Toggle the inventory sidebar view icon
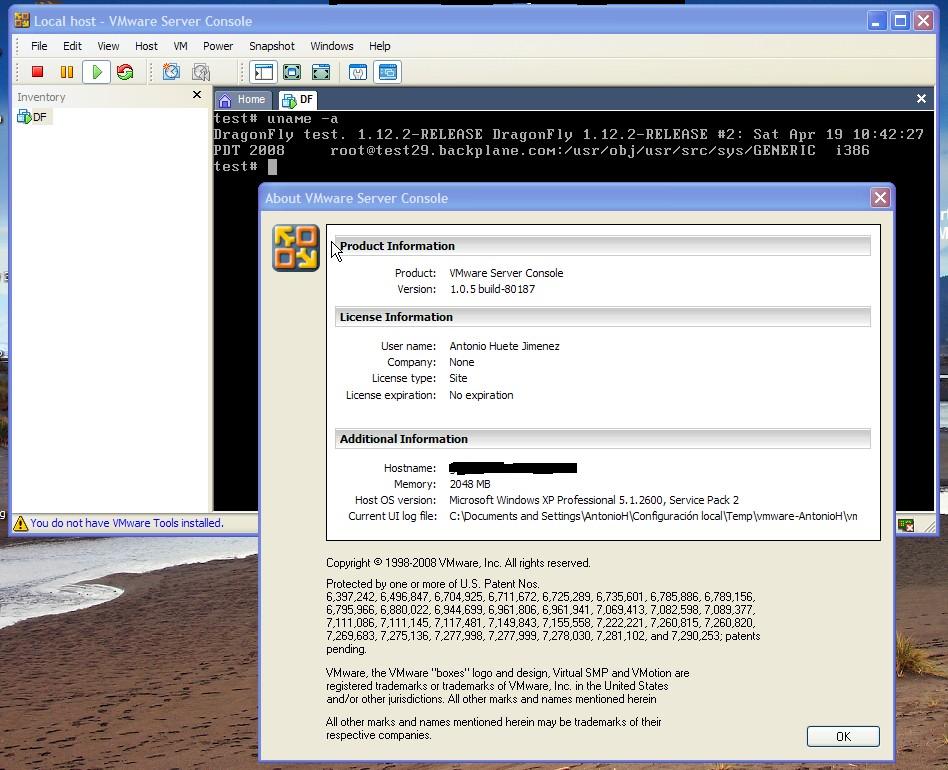Viewport: 948px width, 770px height. 263,72
